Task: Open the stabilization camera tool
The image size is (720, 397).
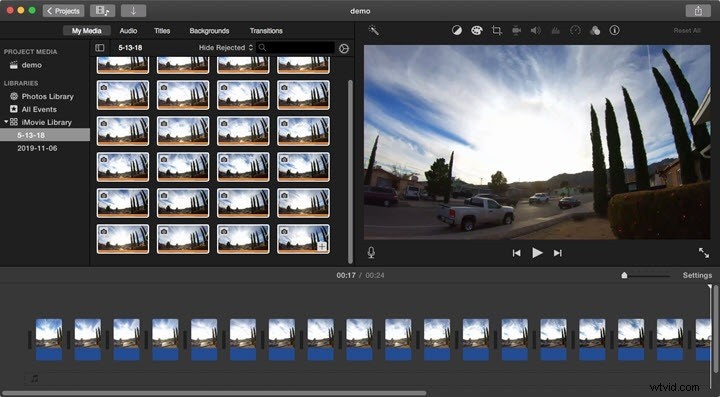Action: [x=516, y=31]
